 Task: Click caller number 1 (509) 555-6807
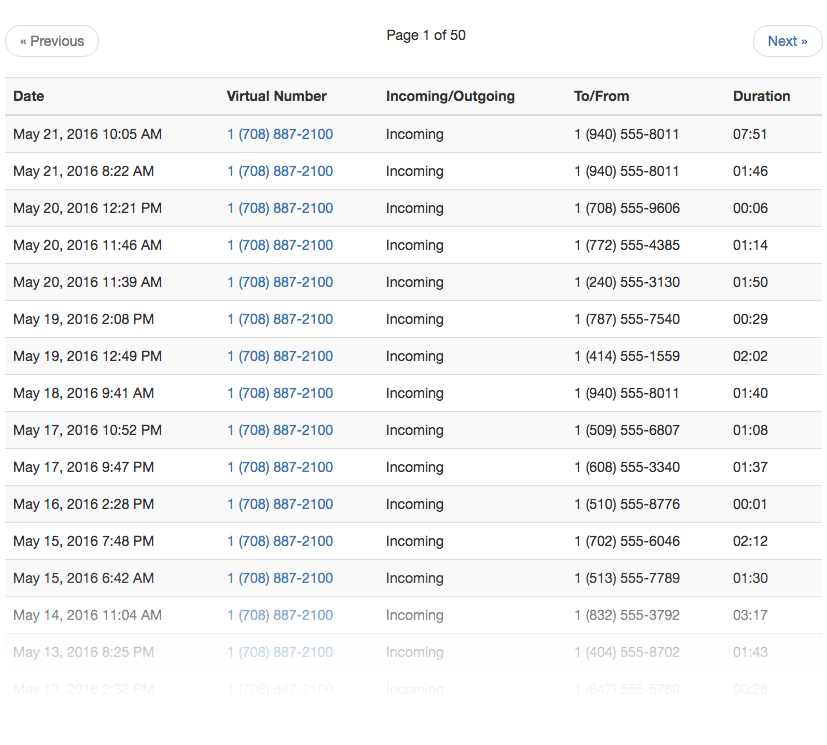coord(627,430)
